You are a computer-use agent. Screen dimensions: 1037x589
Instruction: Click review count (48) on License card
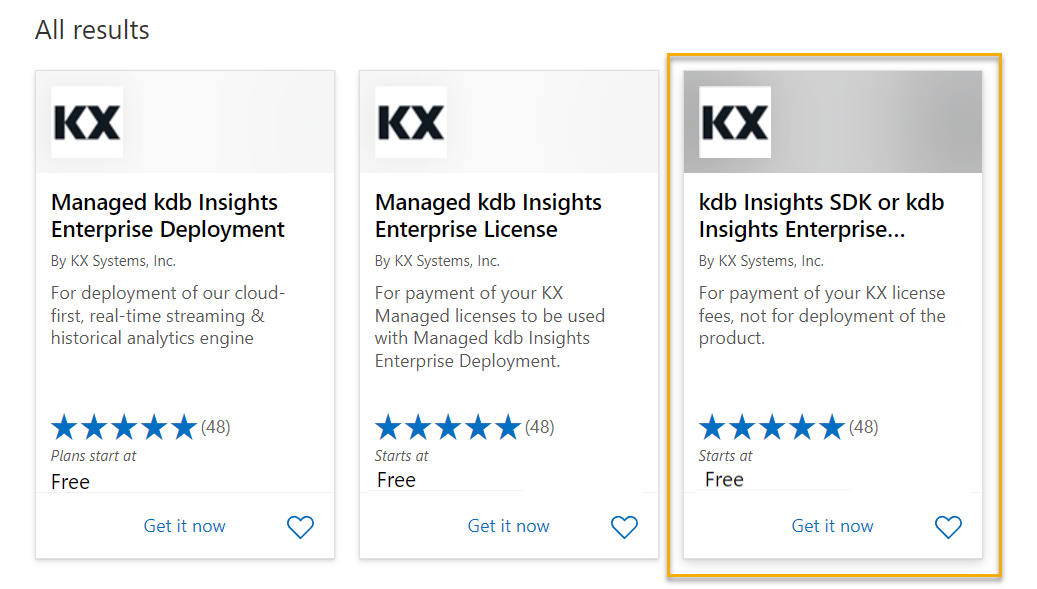(540, 427)
